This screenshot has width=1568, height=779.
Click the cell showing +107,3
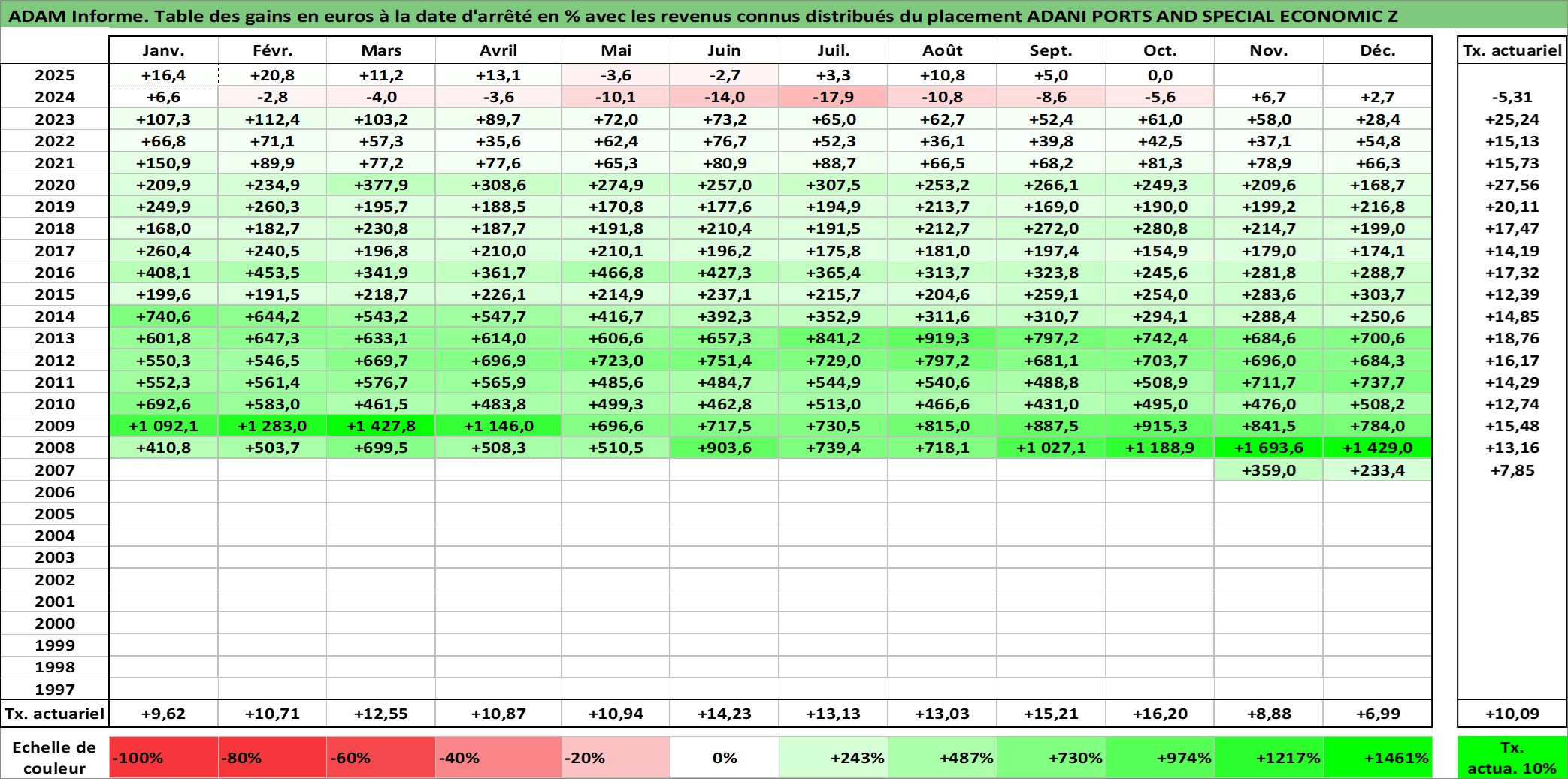point(164,119)
